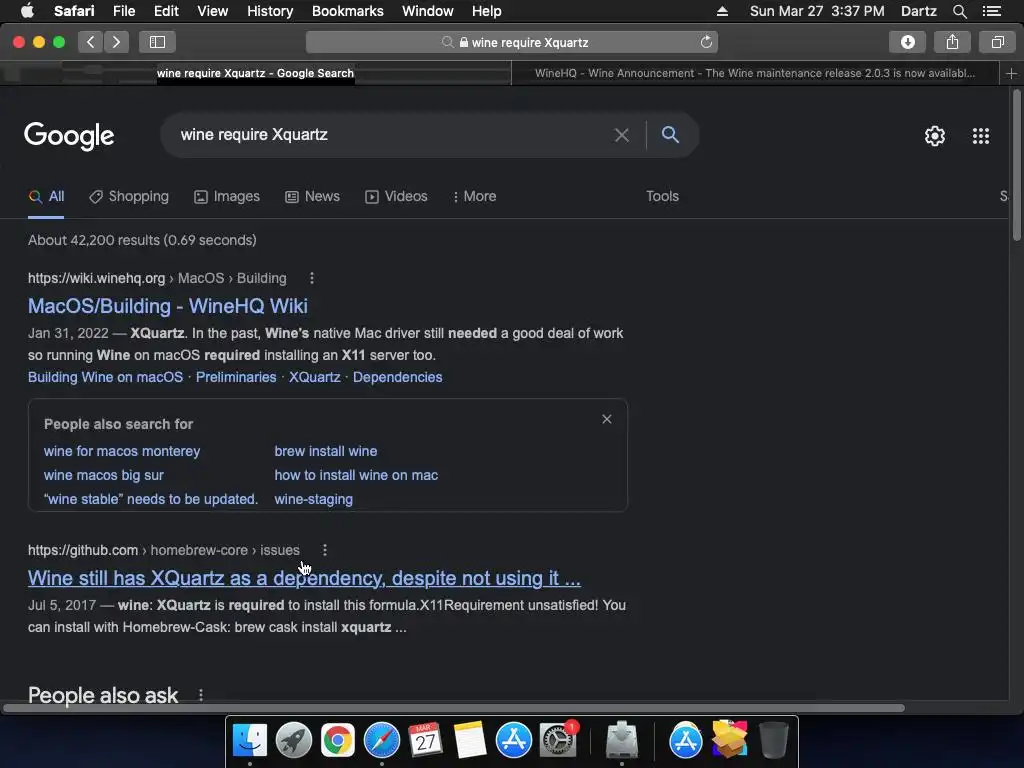Open the Share button in Safari's toolbar

coord(952,42)
